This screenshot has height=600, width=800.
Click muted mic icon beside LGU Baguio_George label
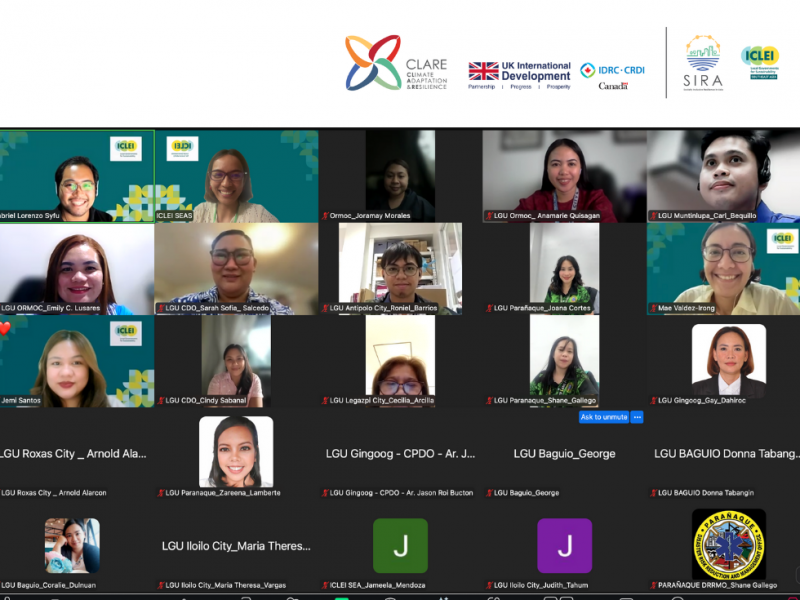490,493
